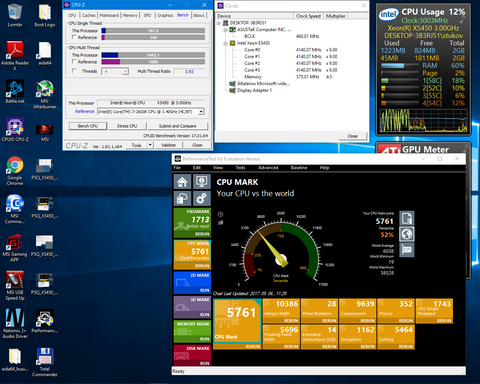
Task: Select the Core #0 row in Clocks
Action: pyautogui.click(x=252, y=50)
